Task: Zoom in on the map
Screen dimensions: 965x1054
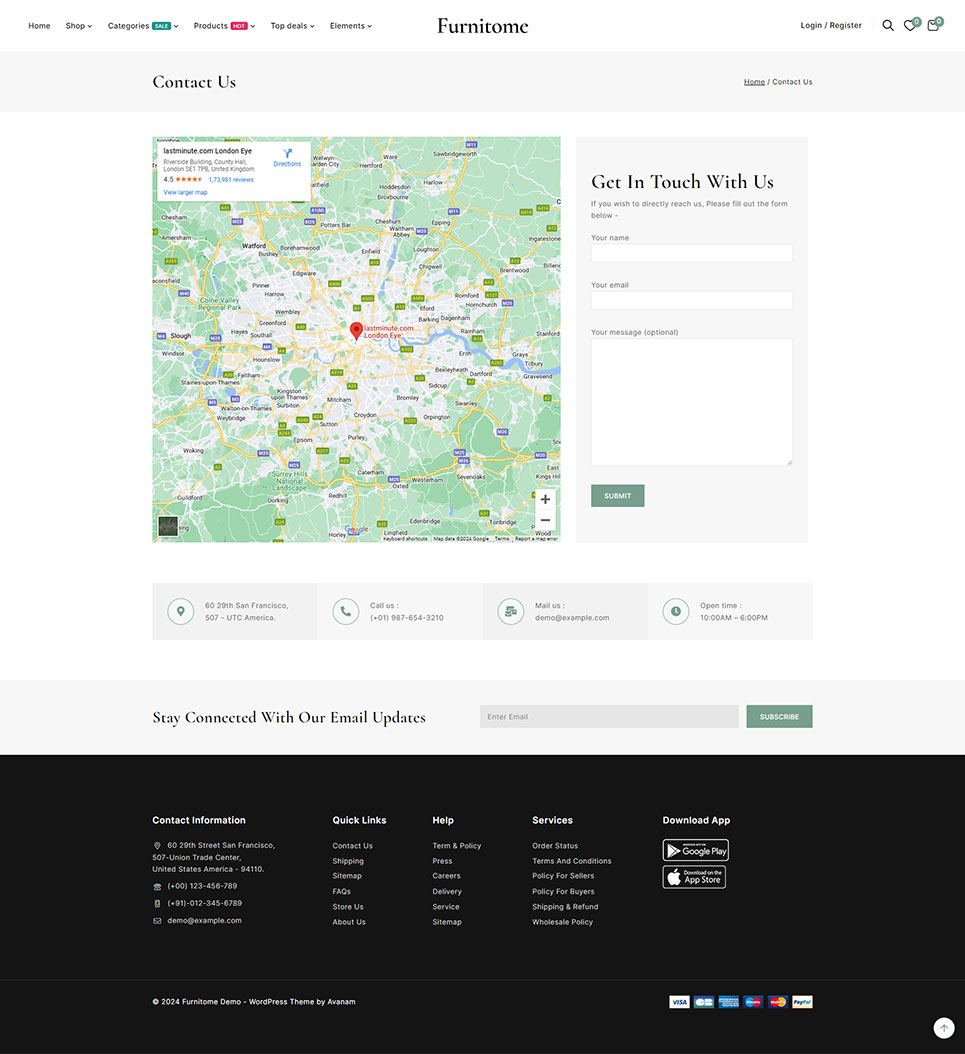Action: pos(545,499)
